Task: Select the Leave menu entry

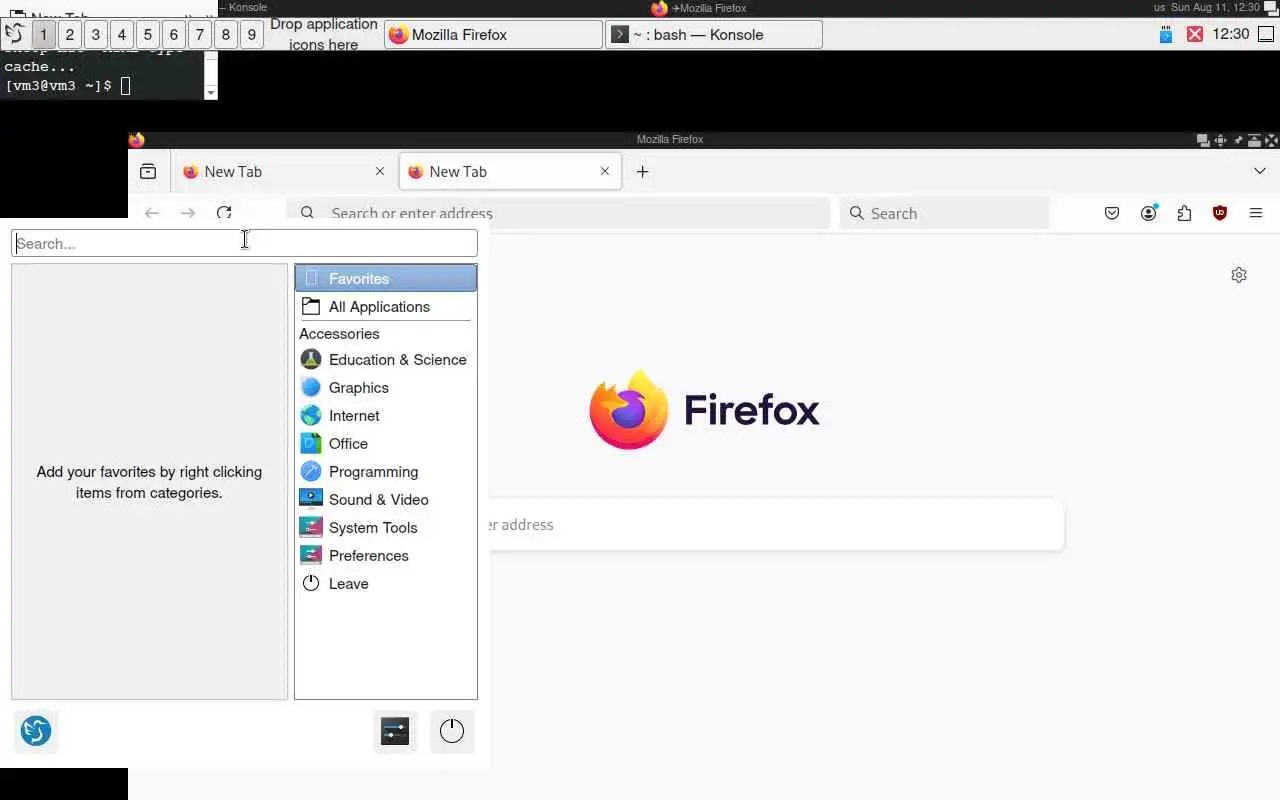Action: [x=386, y=584]
